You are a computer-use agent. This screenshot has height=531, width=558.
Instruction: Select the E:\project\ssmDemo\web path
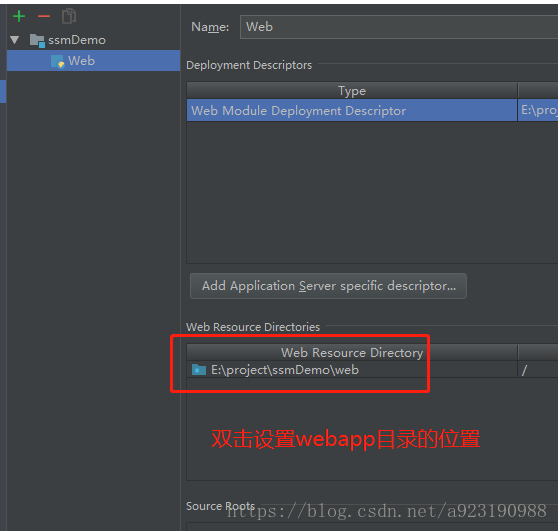point(285,370)
